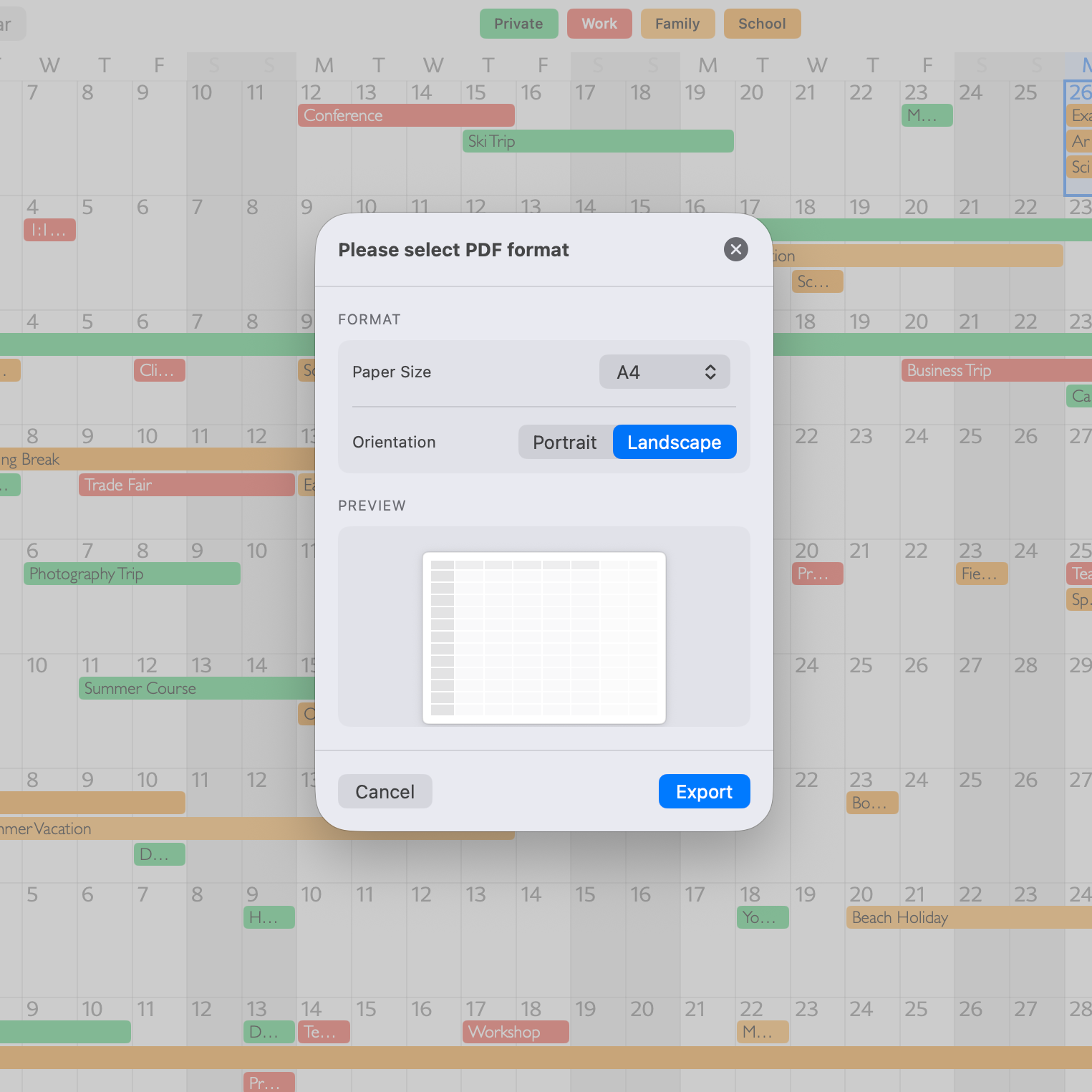
Task: Open the Workshop event
Action: (x=515, y=1032)
